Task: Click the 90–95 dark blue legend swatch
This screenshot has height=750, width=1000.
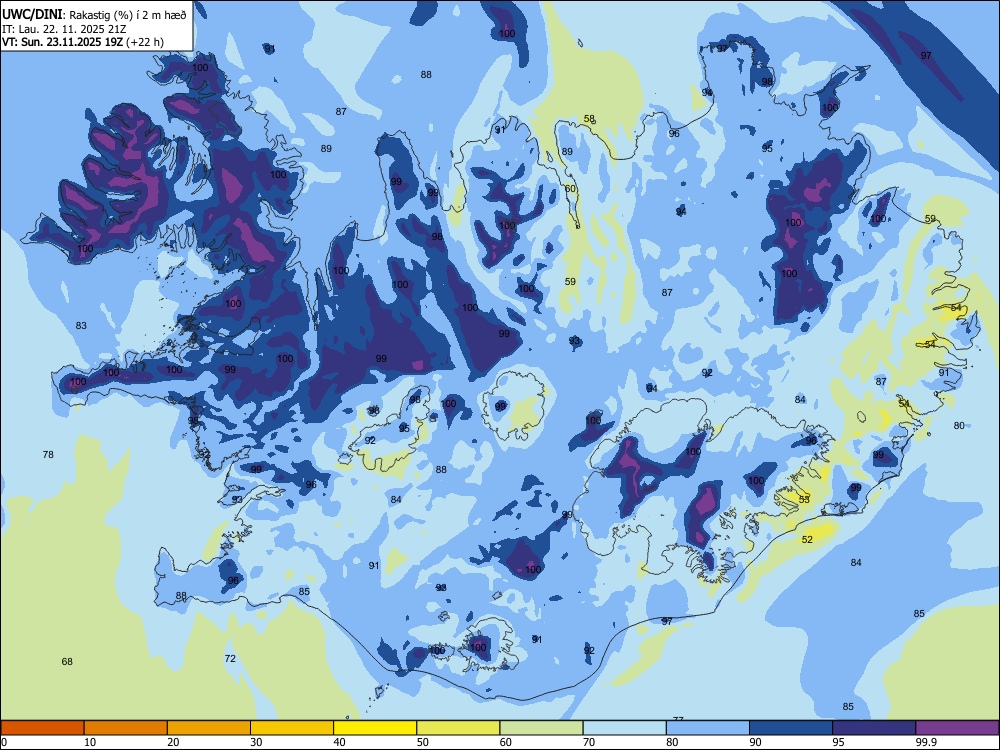Action: coord(791,728)
